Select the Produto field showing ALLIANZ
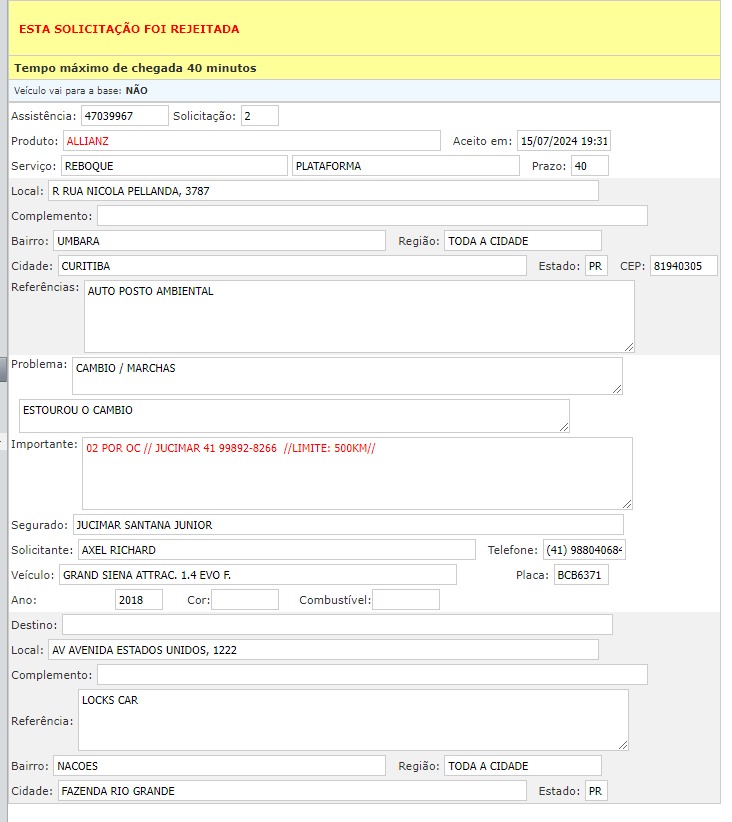The height and width of the screenshot is (822, 732). [x=251, y=141]
